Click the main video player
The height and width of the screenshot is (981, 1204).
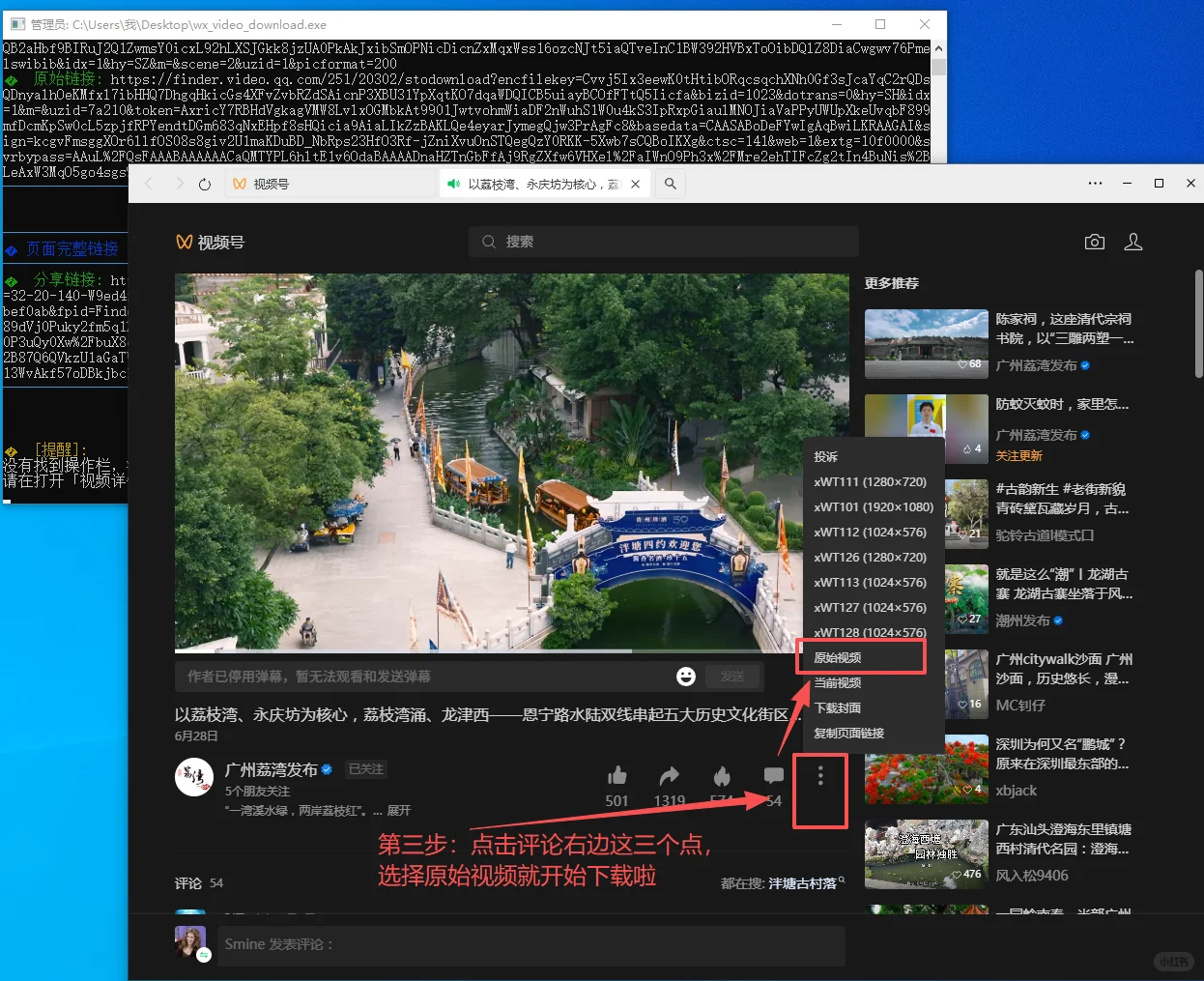coord(512,462)
